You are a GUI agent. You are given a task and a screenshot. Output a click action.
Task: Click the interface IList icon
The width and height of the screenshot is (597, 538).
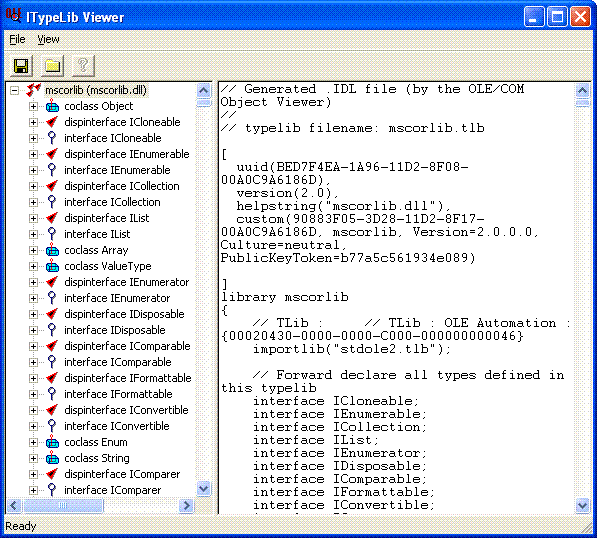pos(52,234)
